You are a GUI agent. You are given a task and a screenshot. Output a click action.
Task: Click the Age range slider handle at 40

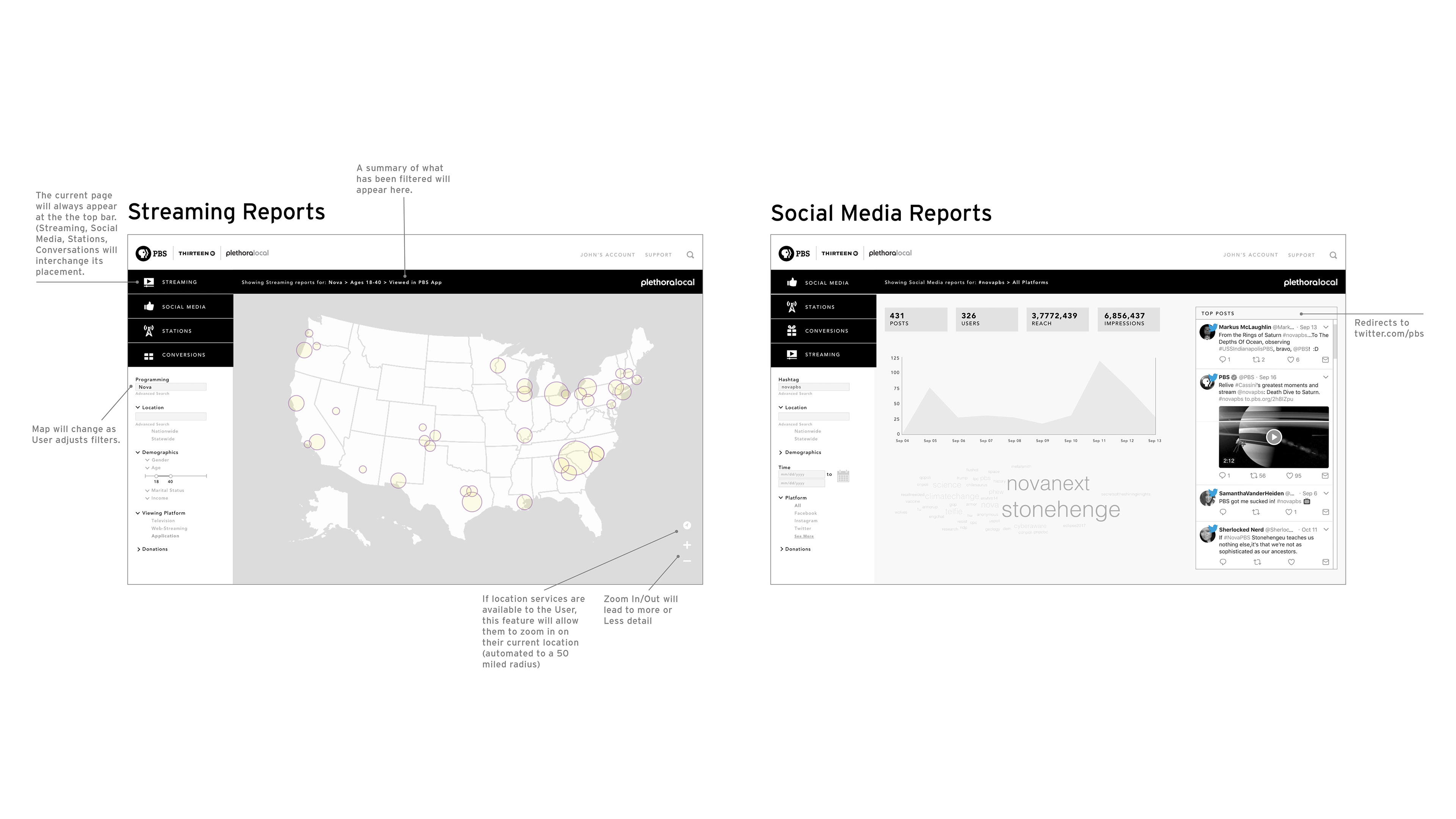(171, 477)
